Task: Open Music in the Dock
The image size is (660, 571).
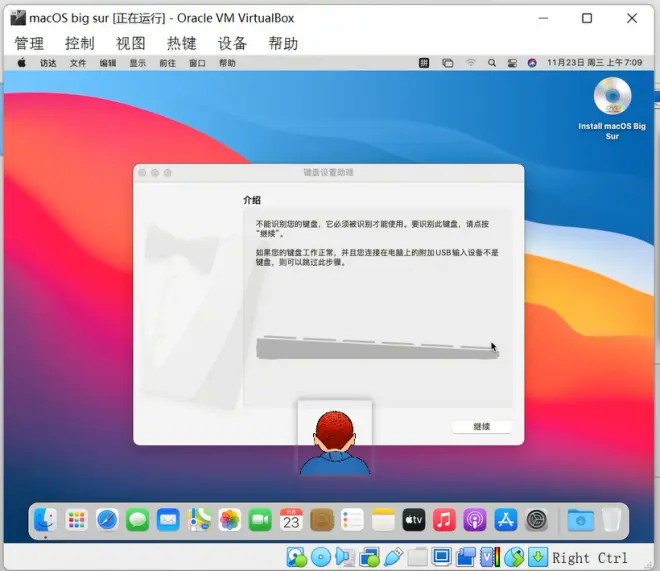Action: point(444,520)
